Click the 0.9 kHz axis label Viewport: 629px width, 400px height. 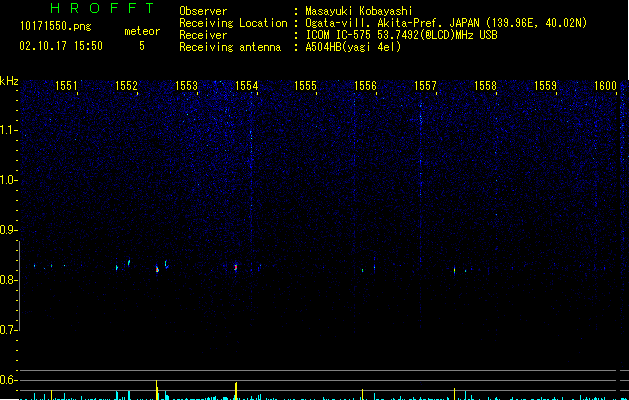pos(9,230)
